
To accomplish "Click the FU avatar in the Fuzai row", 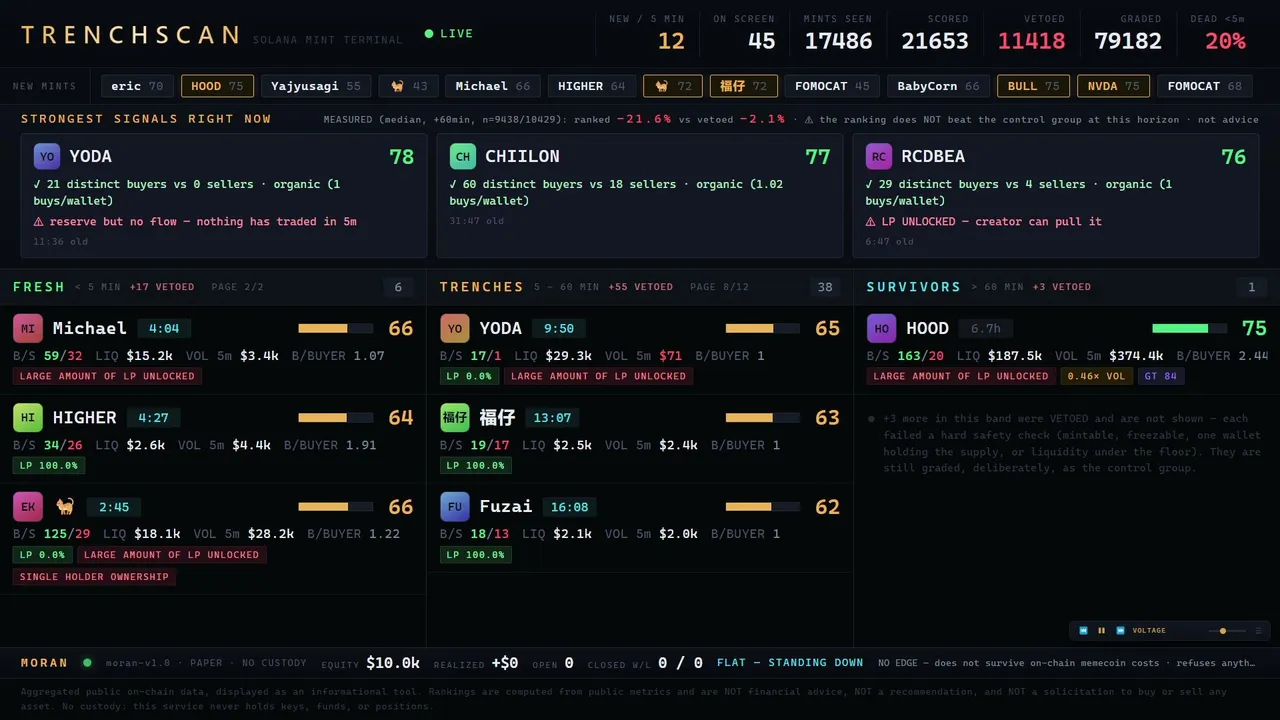I will coord(455,506).
